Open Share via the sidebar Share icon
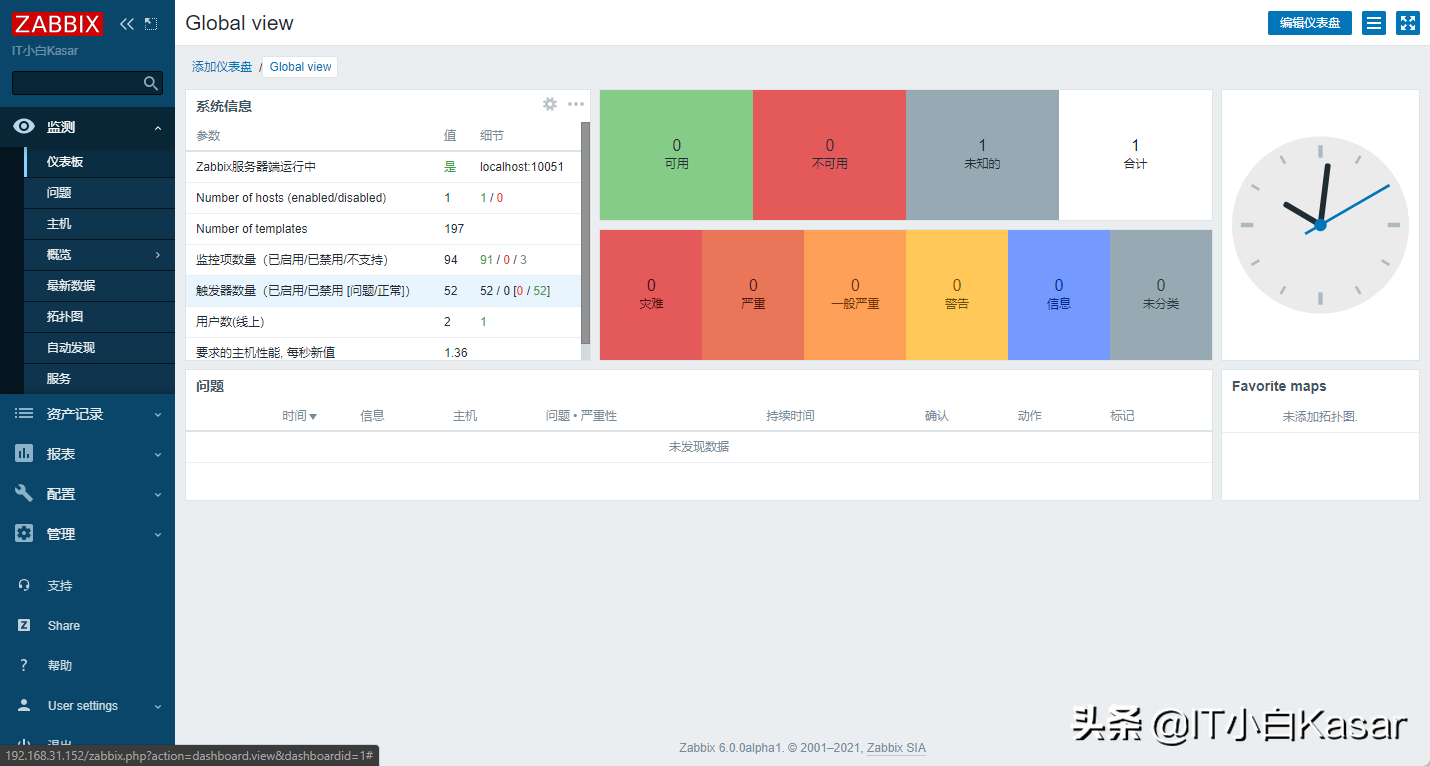1430x766 pixels. coord(22,624)
